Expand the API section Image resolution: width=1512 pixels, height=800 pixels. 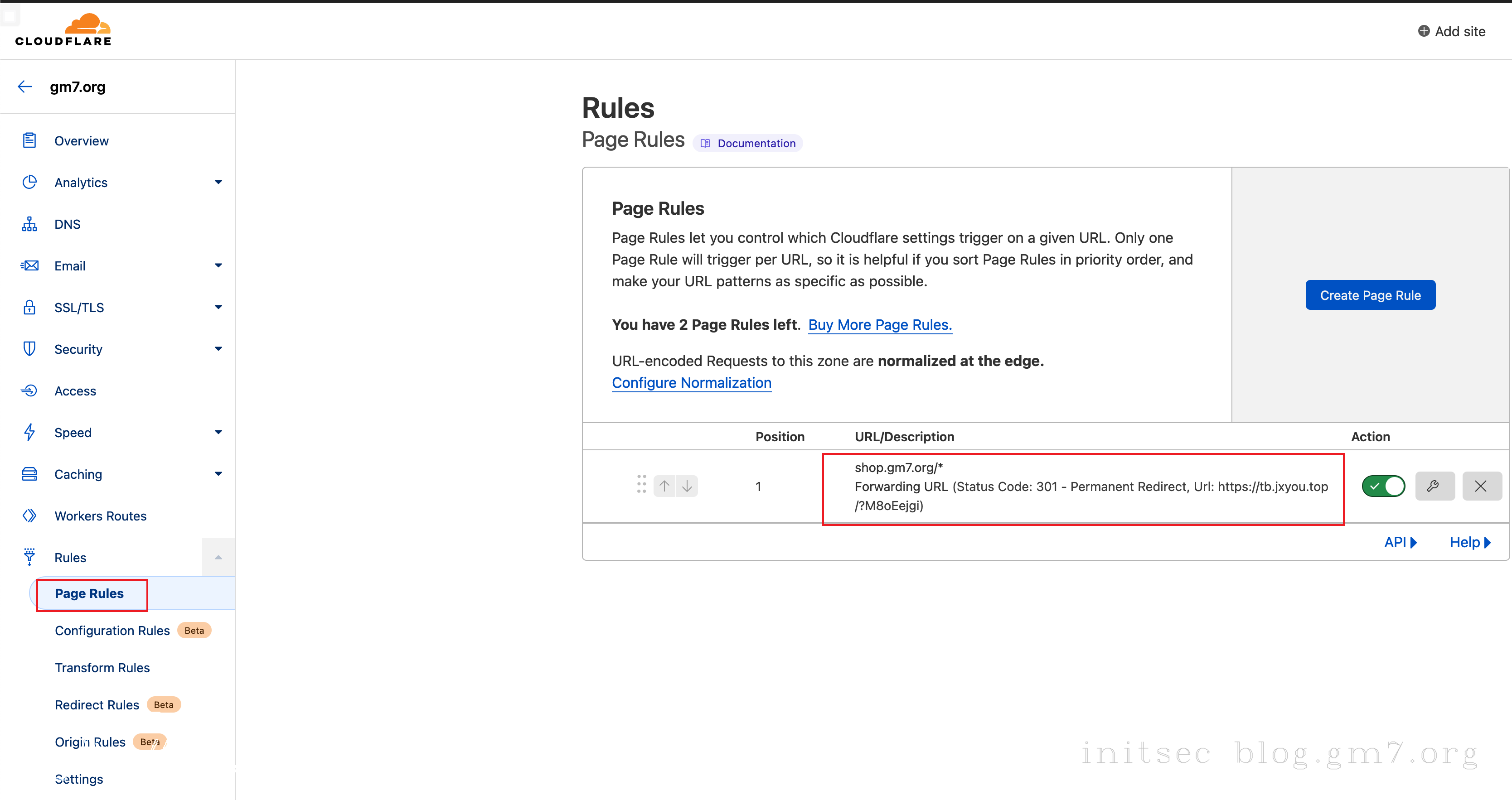click(x=1400, y=543)
